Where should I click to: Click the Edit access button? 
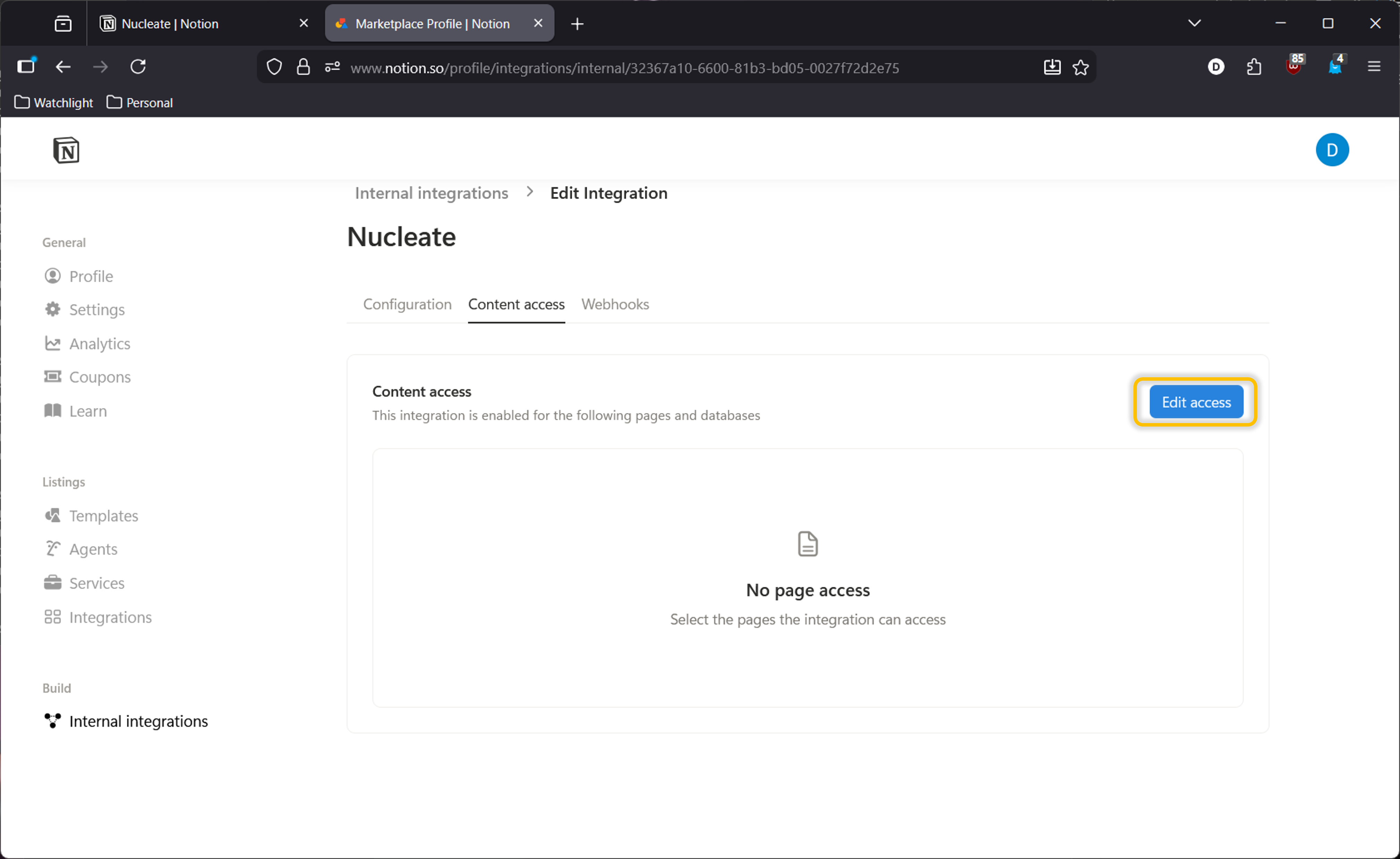1196,402
